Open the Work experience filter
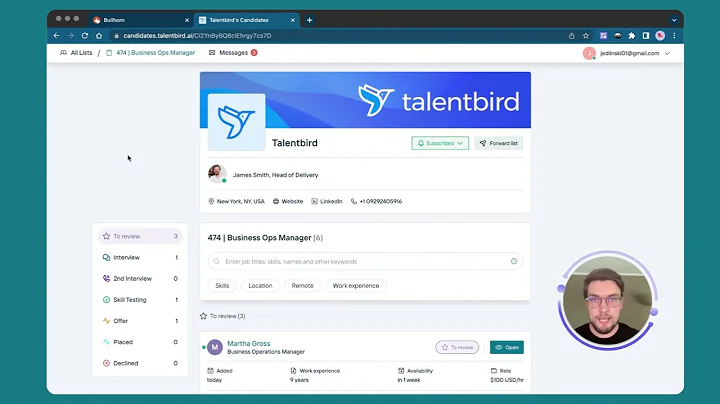 point(356,286)
